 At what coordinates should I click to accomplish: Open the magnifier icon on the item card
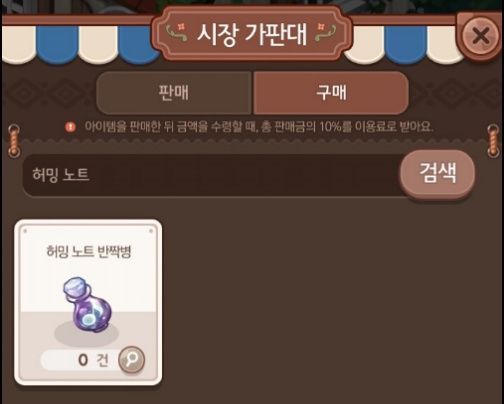pos(132,360)
